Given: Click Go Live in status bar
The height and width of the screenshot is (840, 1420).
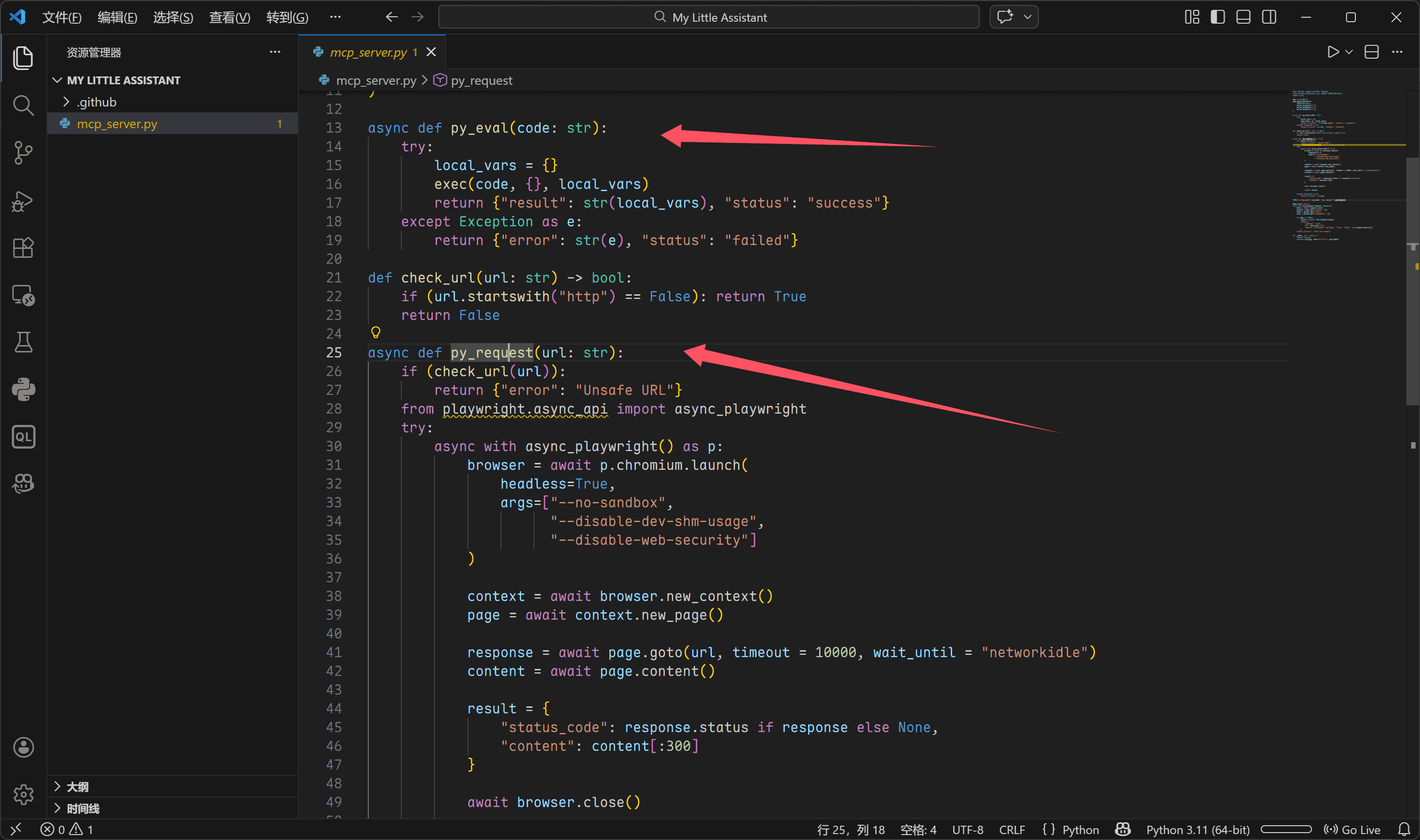Looking at the screenshot, I should 1352,830.
